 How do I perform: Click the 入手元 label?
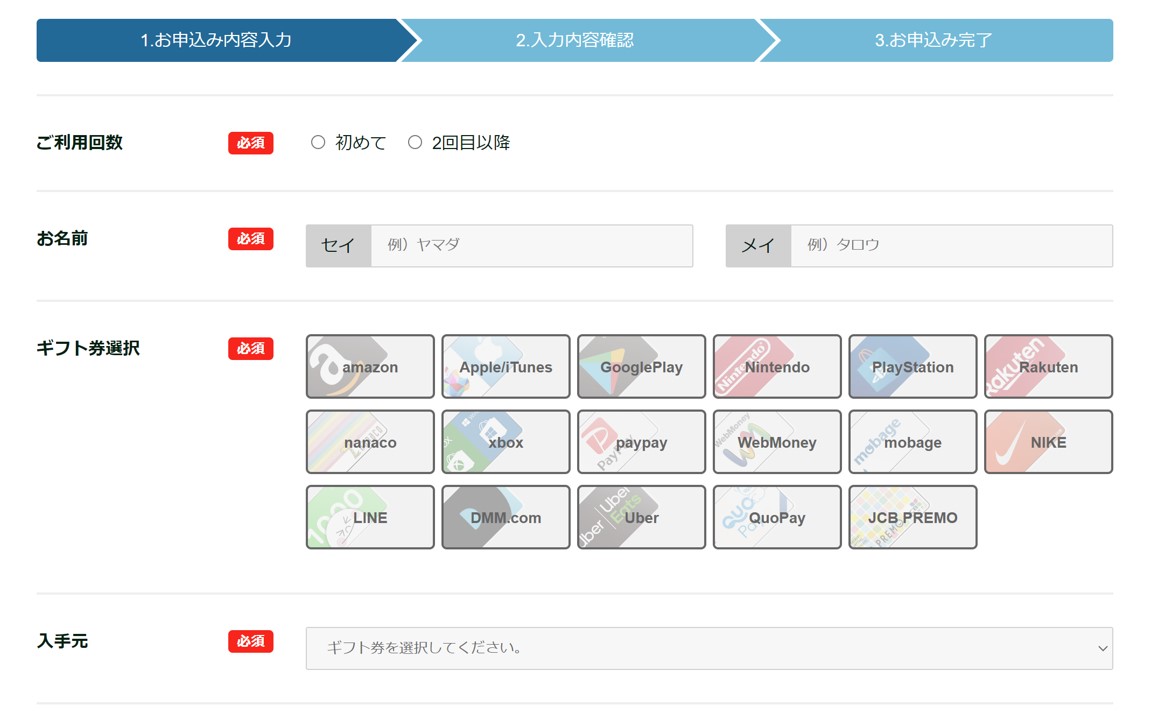coord(62,641)
